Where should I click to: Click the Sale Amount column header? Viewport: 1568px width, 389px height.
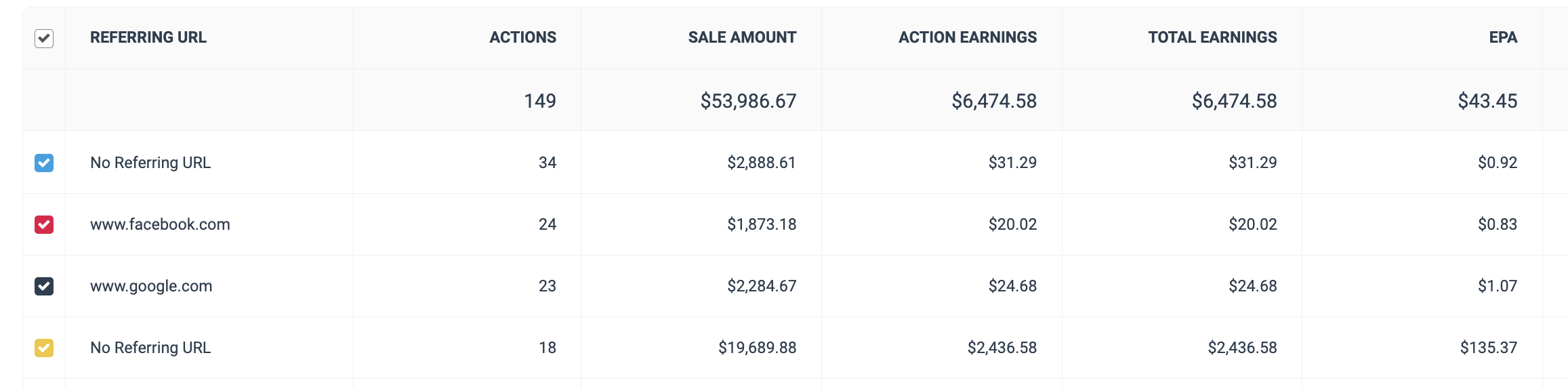(742, 38)
